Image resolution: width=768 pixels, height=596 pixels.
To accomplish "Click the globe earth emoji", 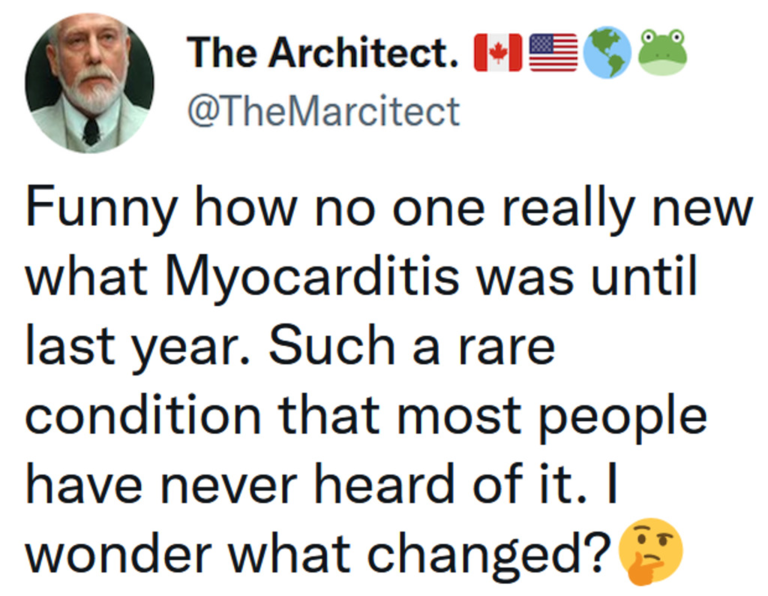I will (609, 52).
